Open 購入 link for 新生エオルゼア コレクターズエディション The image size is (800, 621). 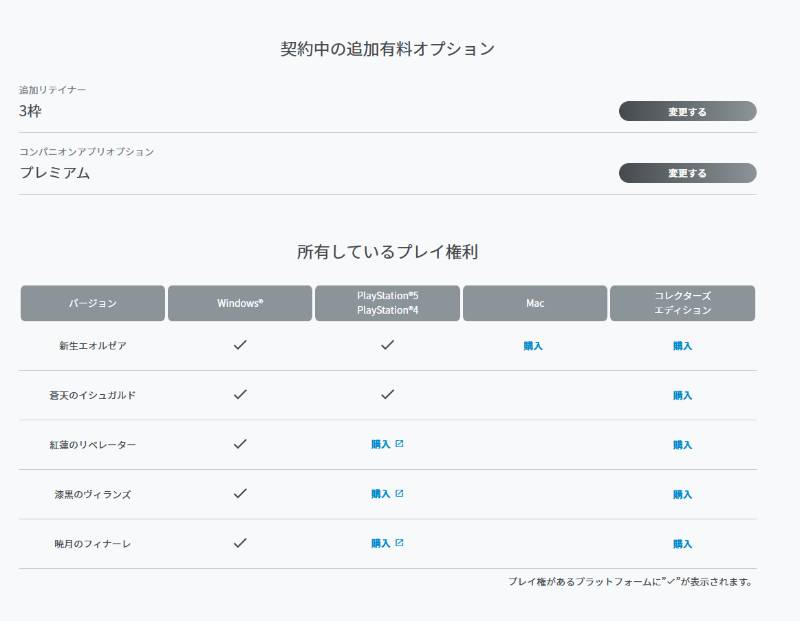coord(682,346)
